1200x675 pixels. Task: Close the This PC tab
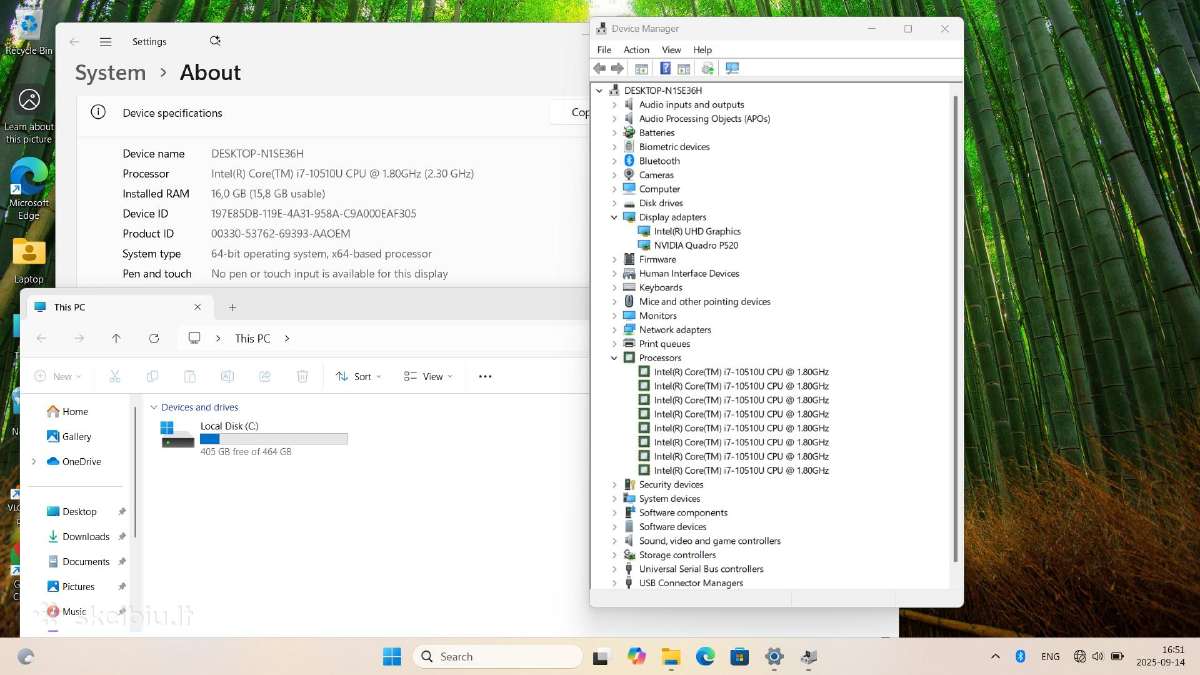point(197,307)
